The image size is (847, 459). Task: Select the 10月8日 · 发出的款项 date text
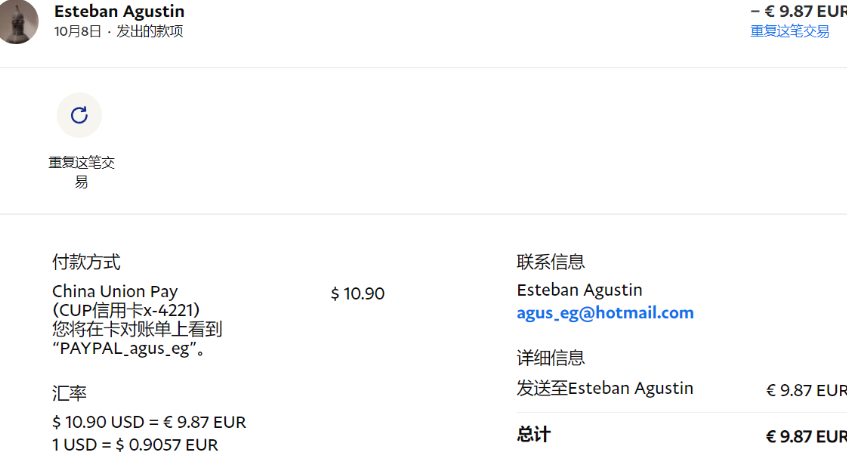(x=118, y=31)
